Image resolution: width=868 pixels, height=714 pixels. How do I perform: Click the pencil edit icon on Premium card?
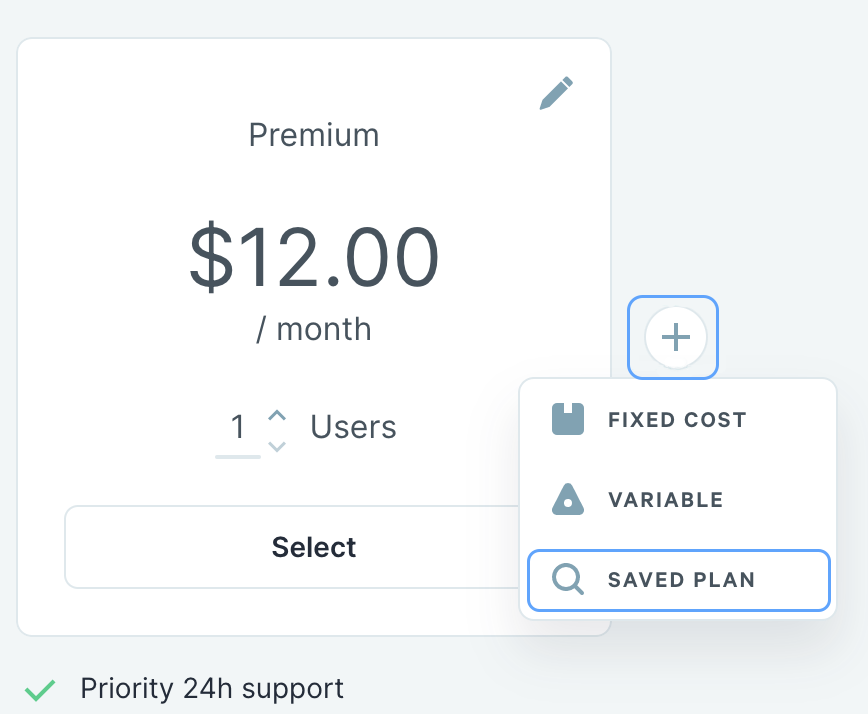click(x=556, y=92)
